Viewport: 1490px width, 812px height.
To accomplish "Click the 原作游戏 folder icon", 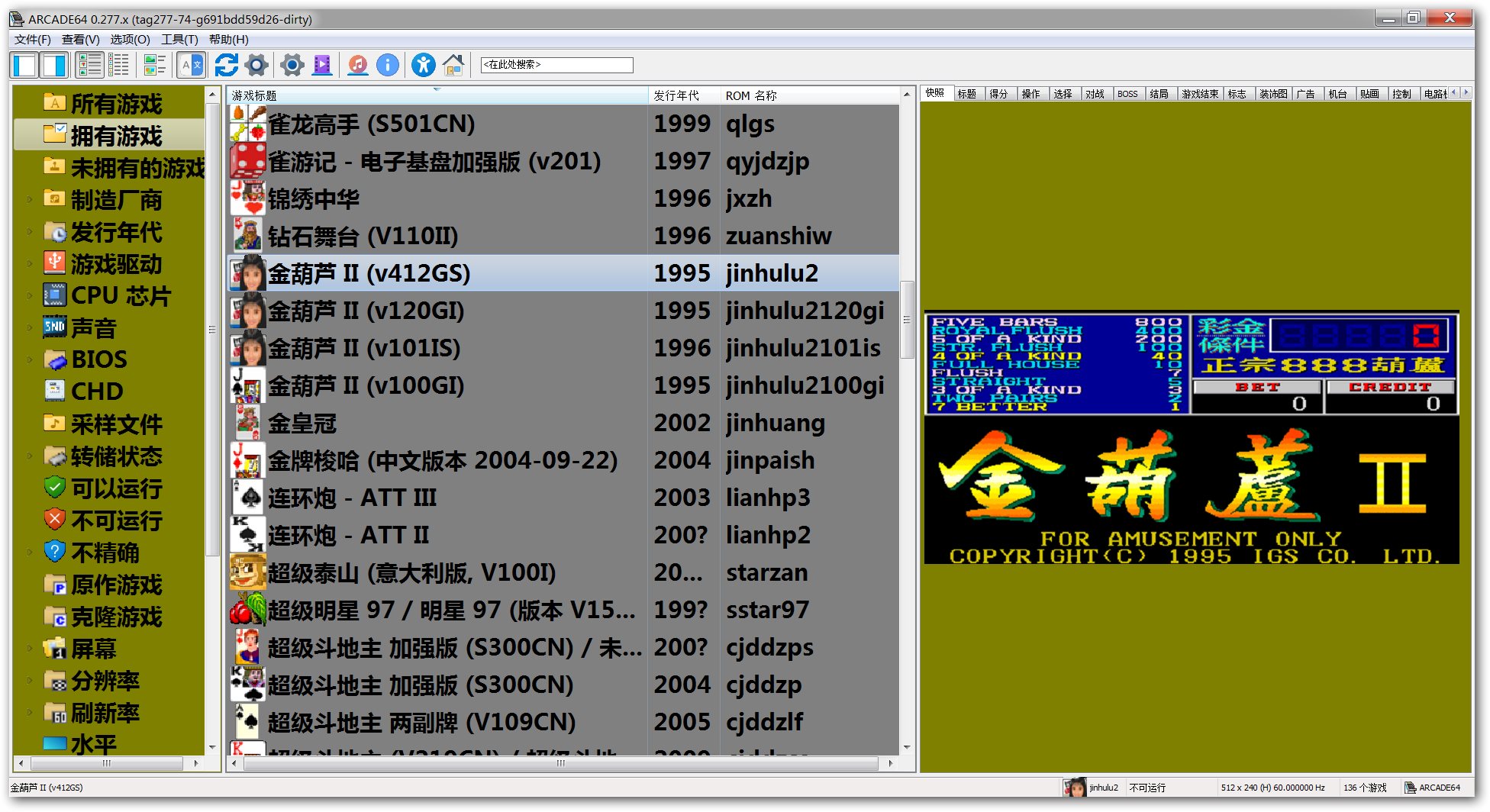I will click(54, 585).
